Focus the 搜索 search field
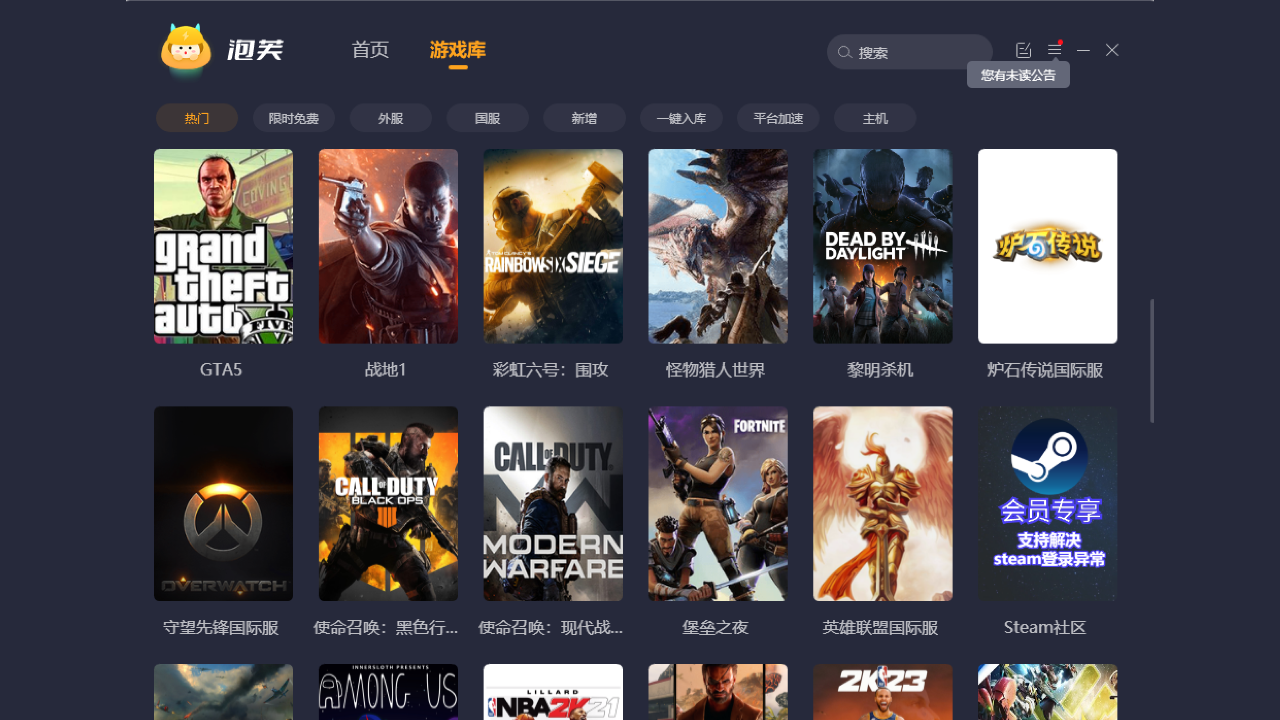Image resolution: width=1280 pixels, height=720 pixels. pyautogui.click(x=920, y=52)
